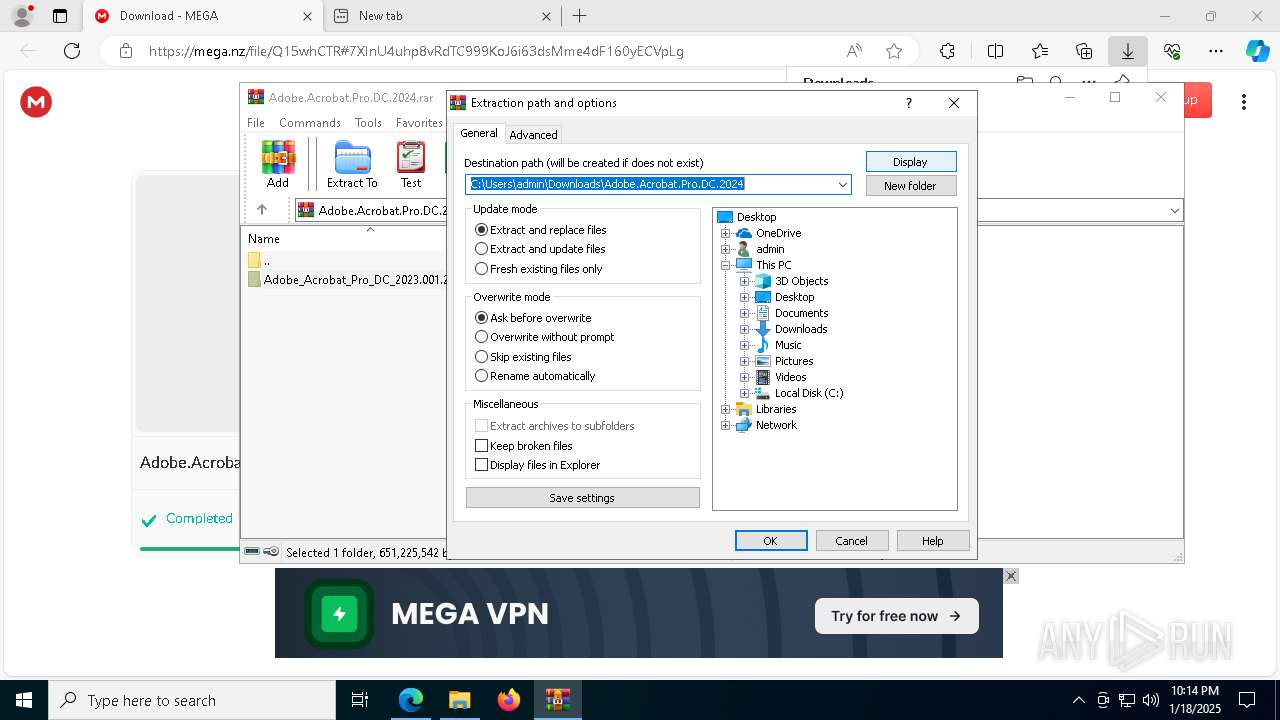This screenshot has height=720, width=1280.
Task: Open the Edge Collections icon
Action: click(x=1084, y=51)
